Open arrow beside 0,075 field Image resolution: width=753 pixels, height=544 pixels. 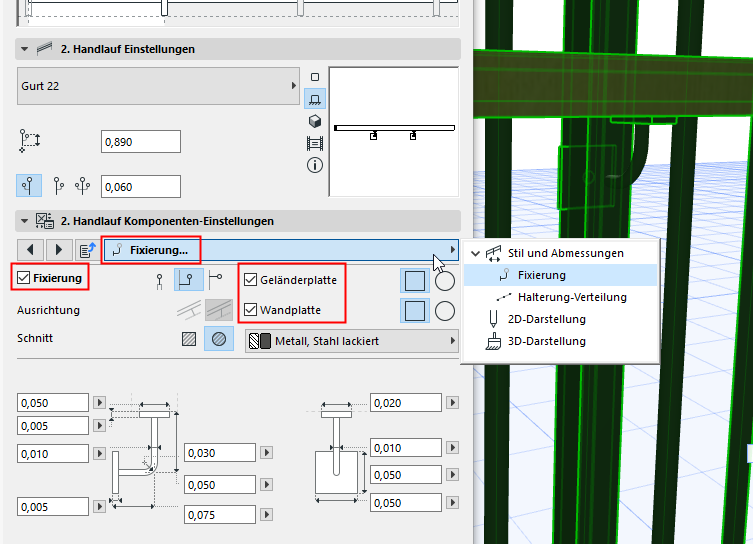[x=267, y=515]
